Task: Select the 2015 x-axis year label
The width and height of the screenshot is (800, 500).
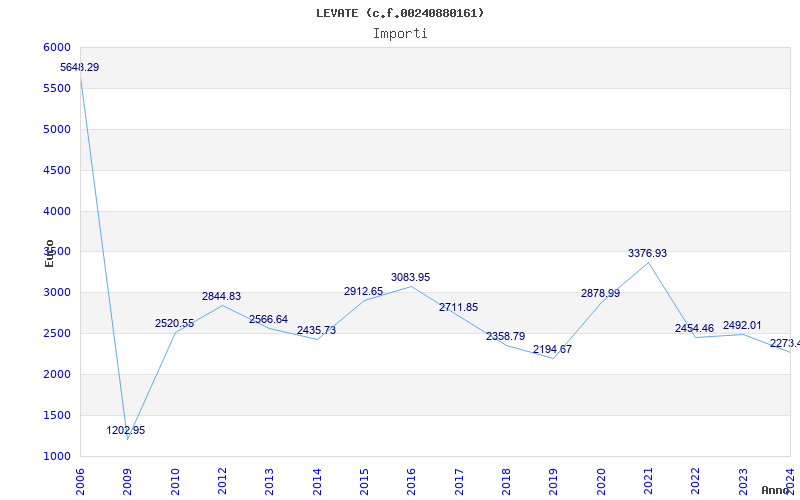Action: tap(364, 482)
